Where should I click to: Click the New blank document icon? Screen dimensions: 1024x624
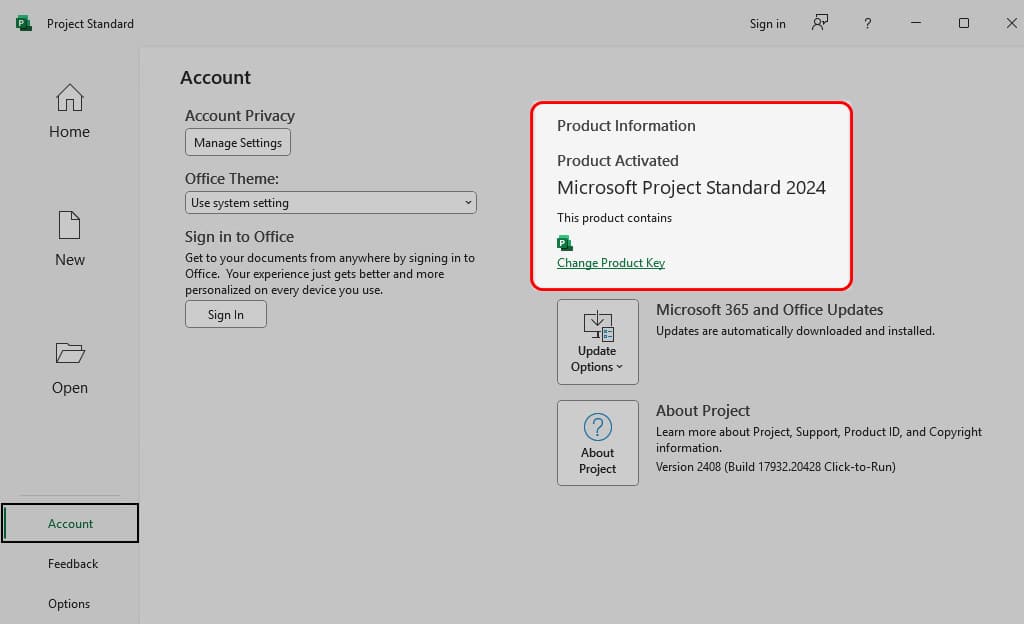[69, 225]
